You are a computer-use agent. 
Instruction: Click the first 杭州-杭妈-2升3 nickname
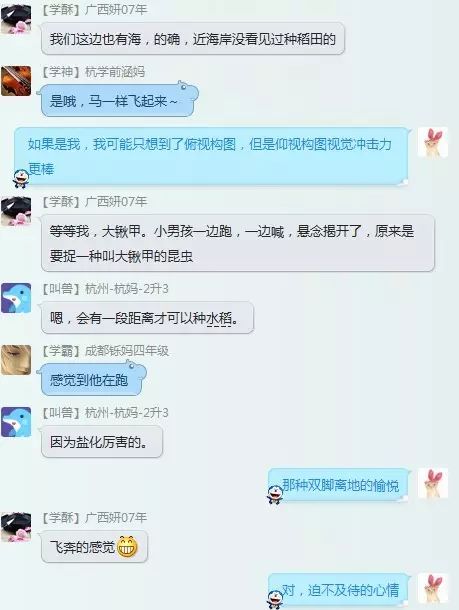pyautogui.click(x=126, y=289)
